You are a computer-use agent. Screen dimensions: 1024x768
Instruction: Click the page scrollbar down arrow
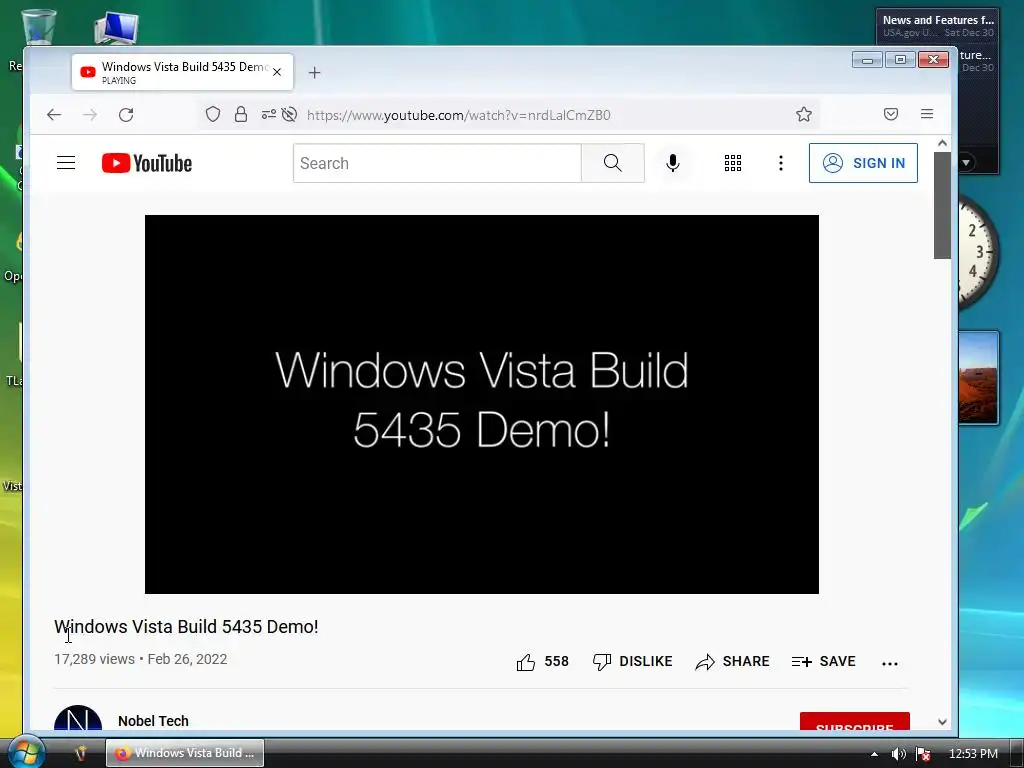coord(942,722)
